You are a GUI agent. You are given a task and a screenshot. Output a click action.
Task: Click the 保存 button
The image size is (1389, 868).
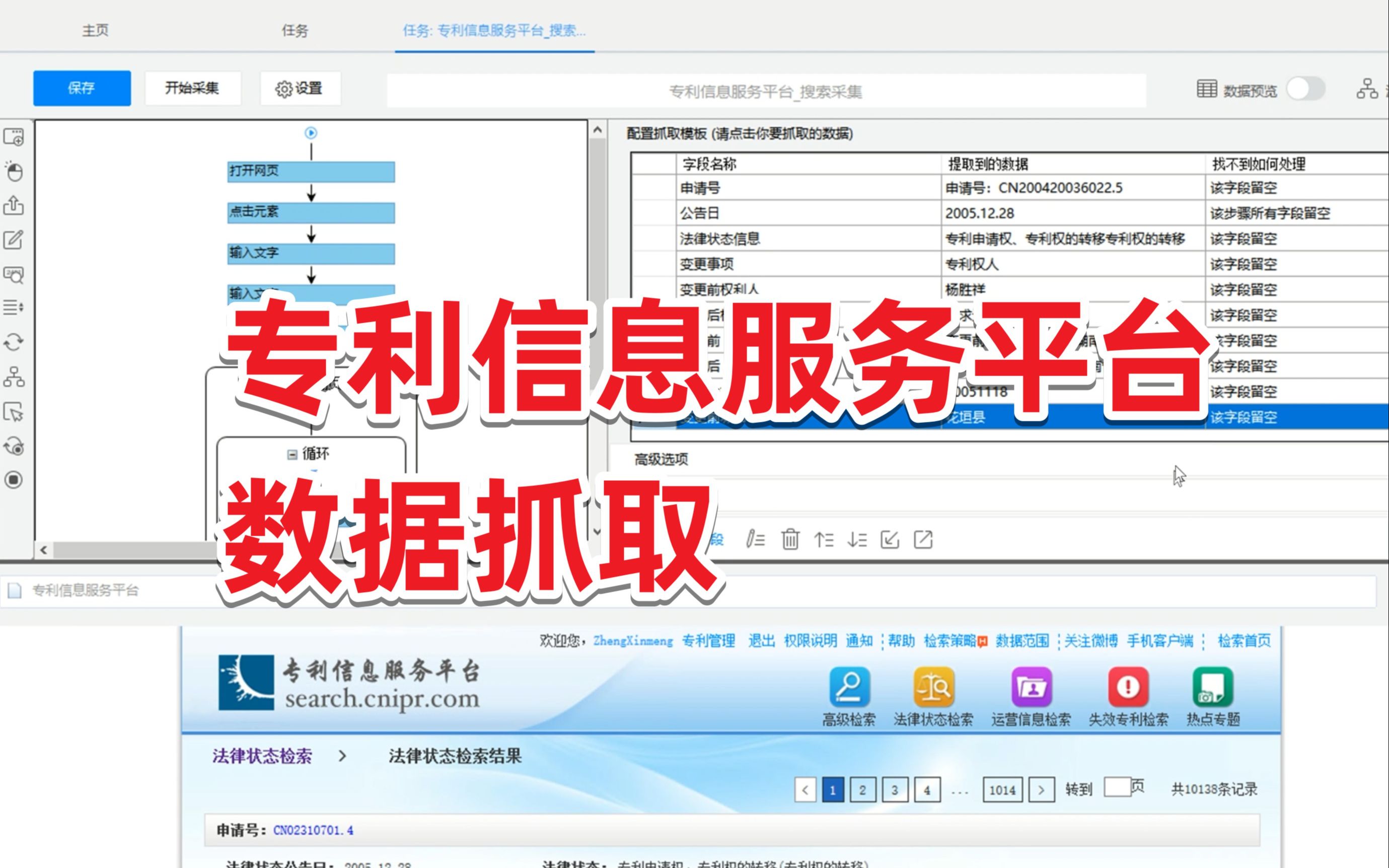[x=82, y=89]
